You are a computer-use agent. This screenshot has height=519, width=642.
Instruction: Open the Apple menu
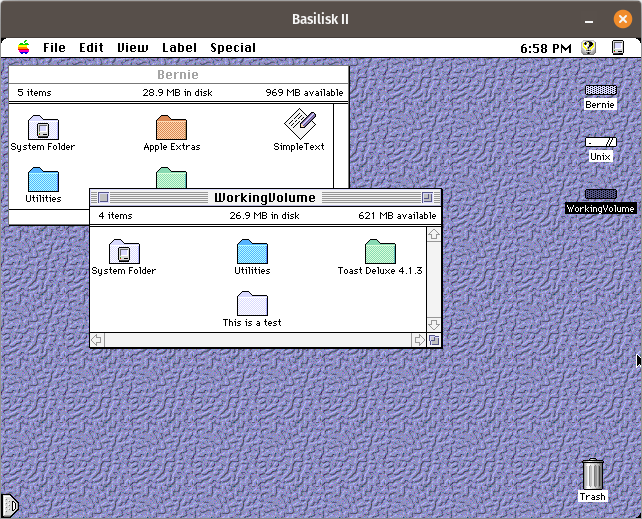(24, 47)
